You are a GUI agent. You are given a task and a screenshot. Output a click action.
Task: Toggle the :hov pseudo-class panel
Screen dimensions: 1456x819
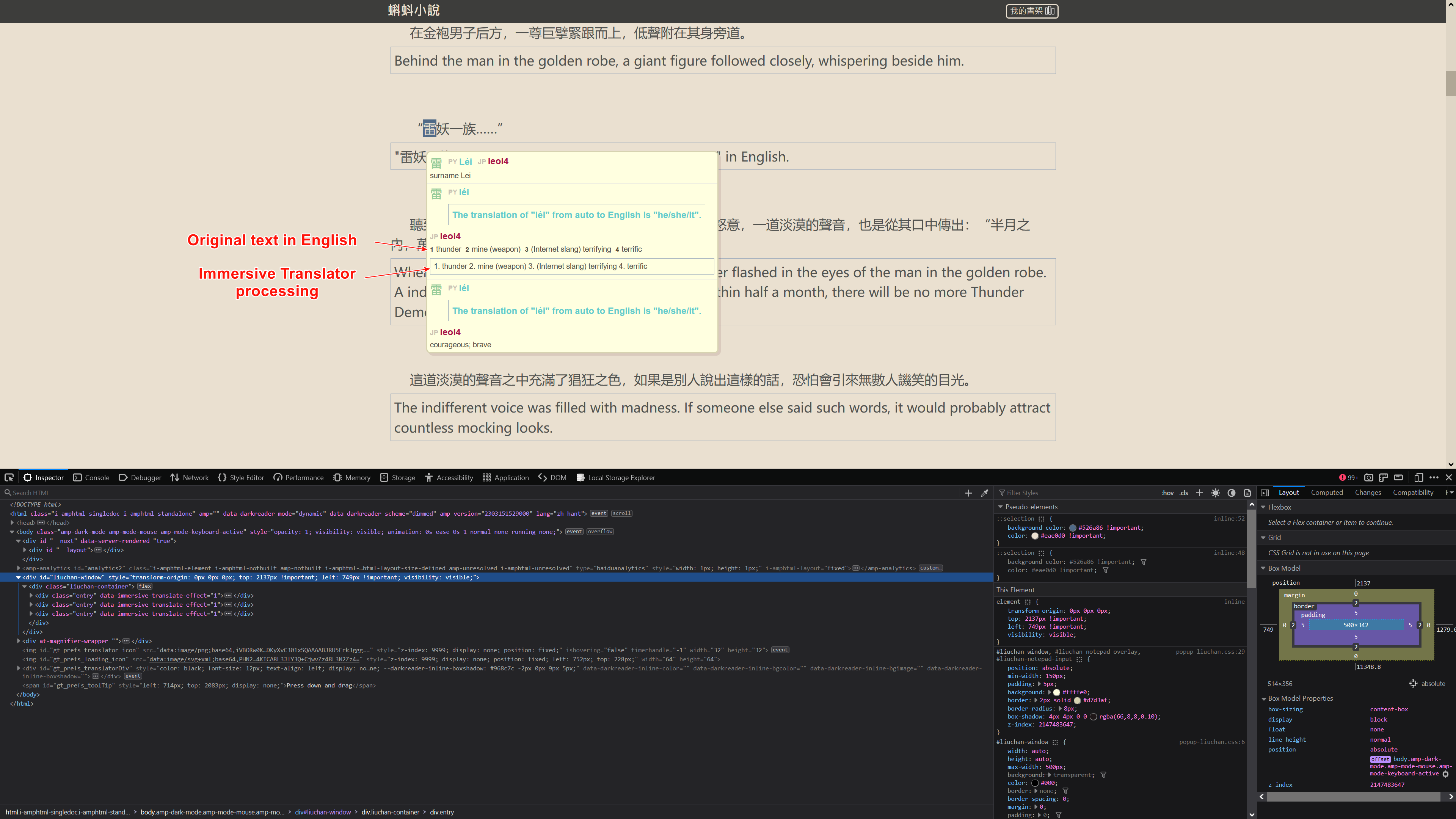(1168, 493)
